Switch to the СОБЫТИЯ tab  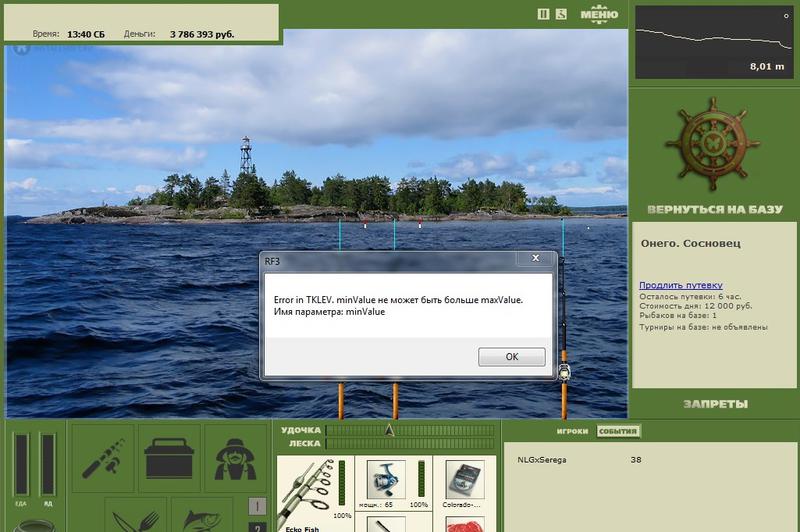coord(618,431)
